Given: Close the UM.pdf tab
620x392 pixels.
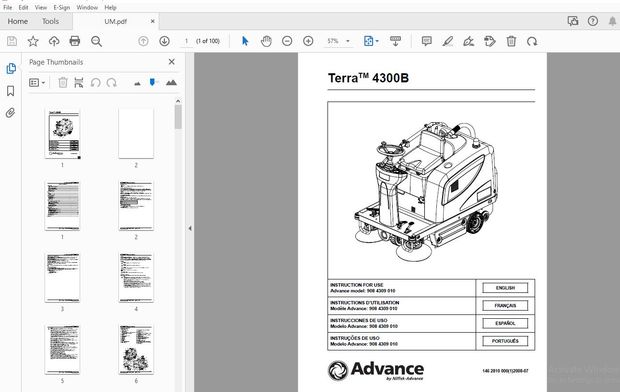Looking at the screenshot, I should click(x=153, y=21).
